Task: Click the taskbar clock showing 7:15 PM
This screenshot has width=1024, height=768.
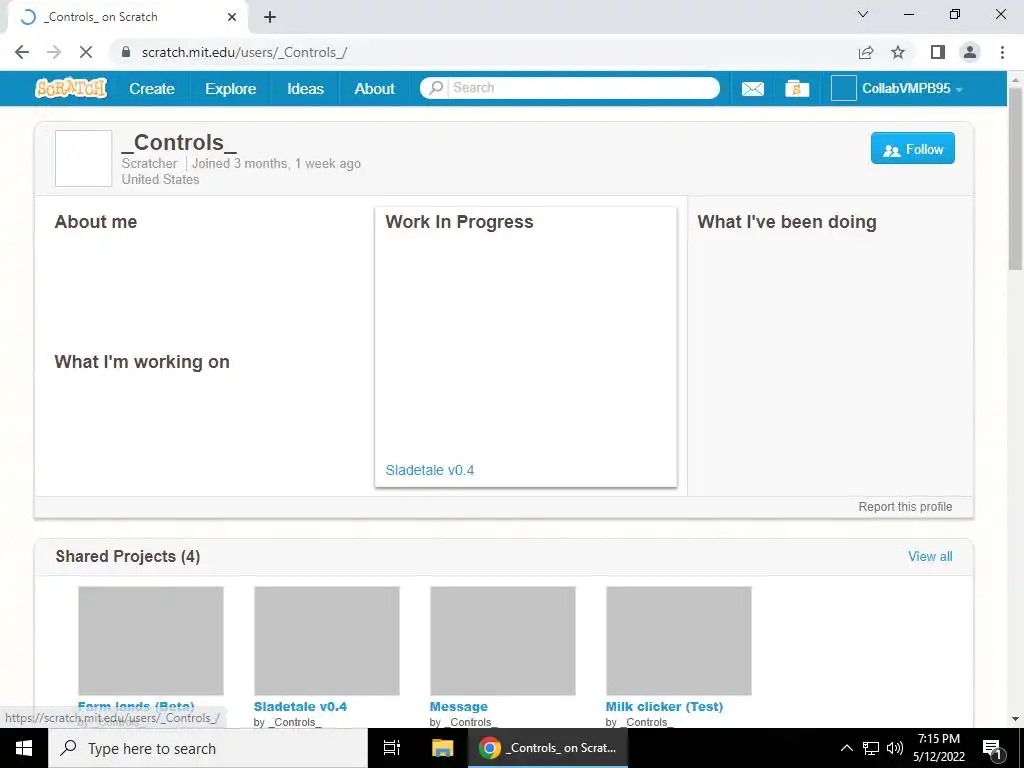Action: (938, 748)
